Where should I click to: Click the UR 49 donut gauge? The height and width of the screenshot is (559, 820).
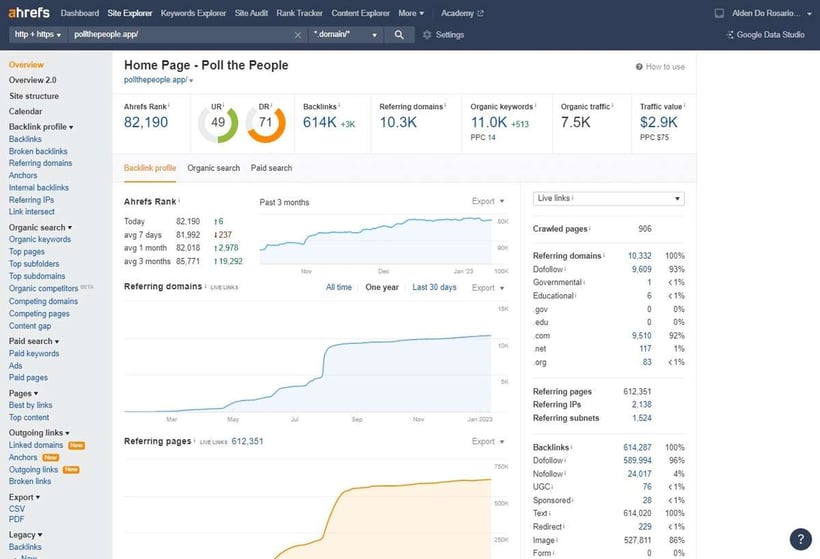[x=218, y=123]
